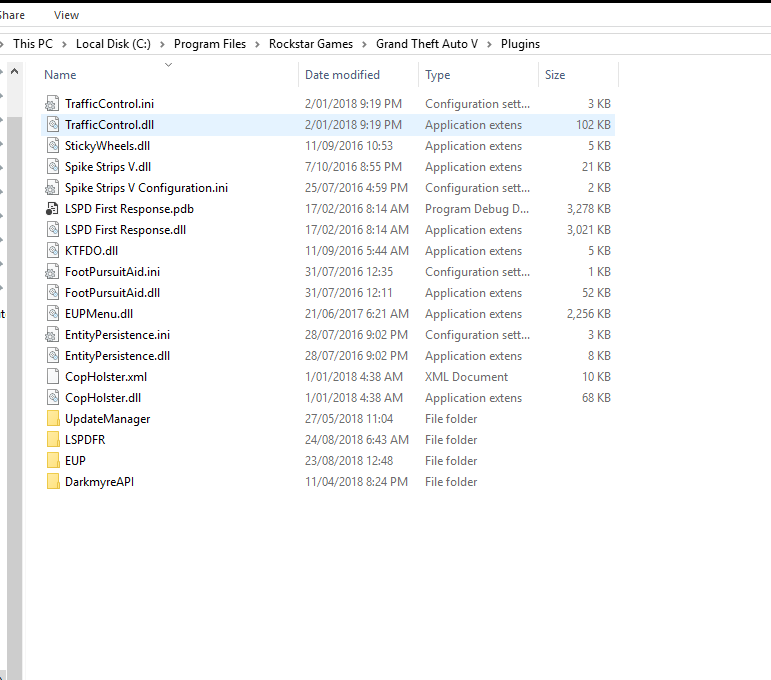
Task: Navigate to Local Disk (C:) breadcrumb
Action: pos(113,44)
